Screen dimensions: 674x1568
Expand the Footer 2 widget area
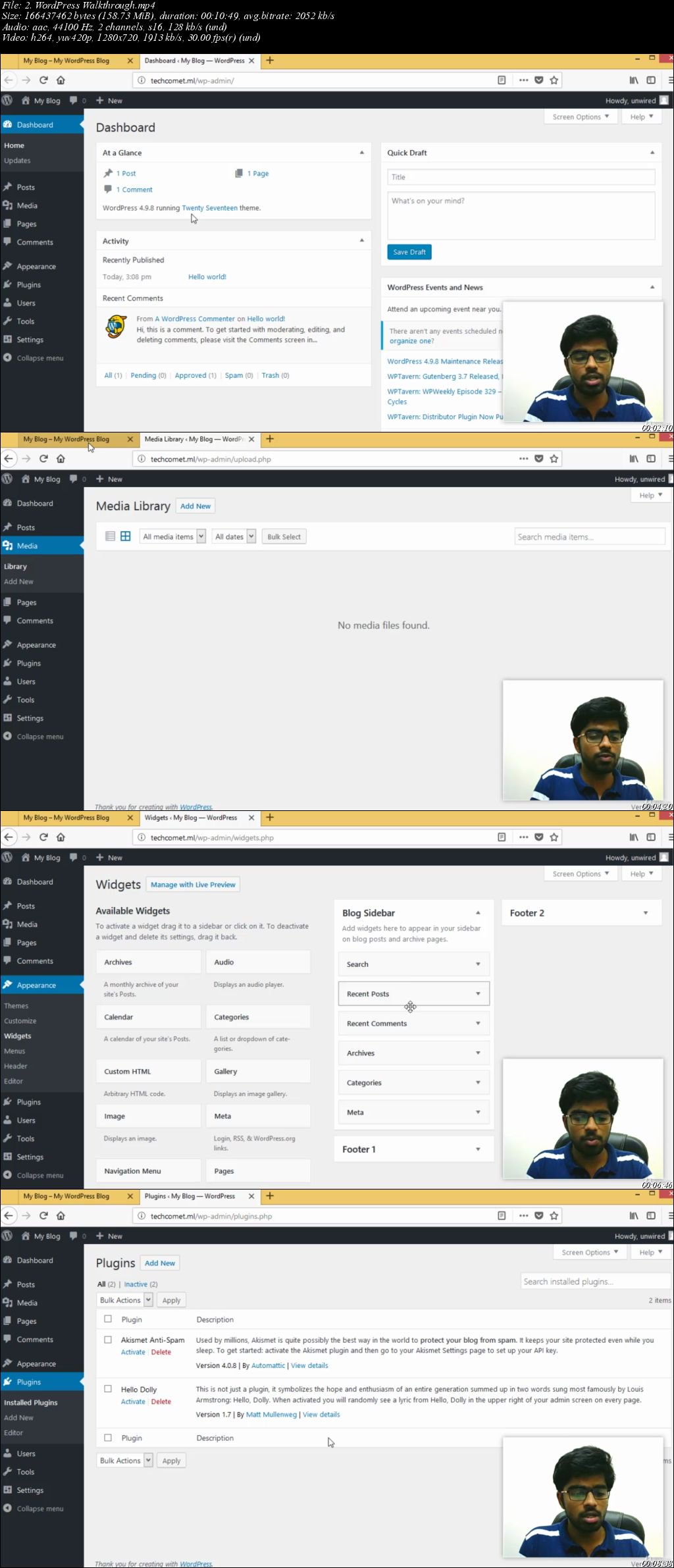[x=646, y=913]
